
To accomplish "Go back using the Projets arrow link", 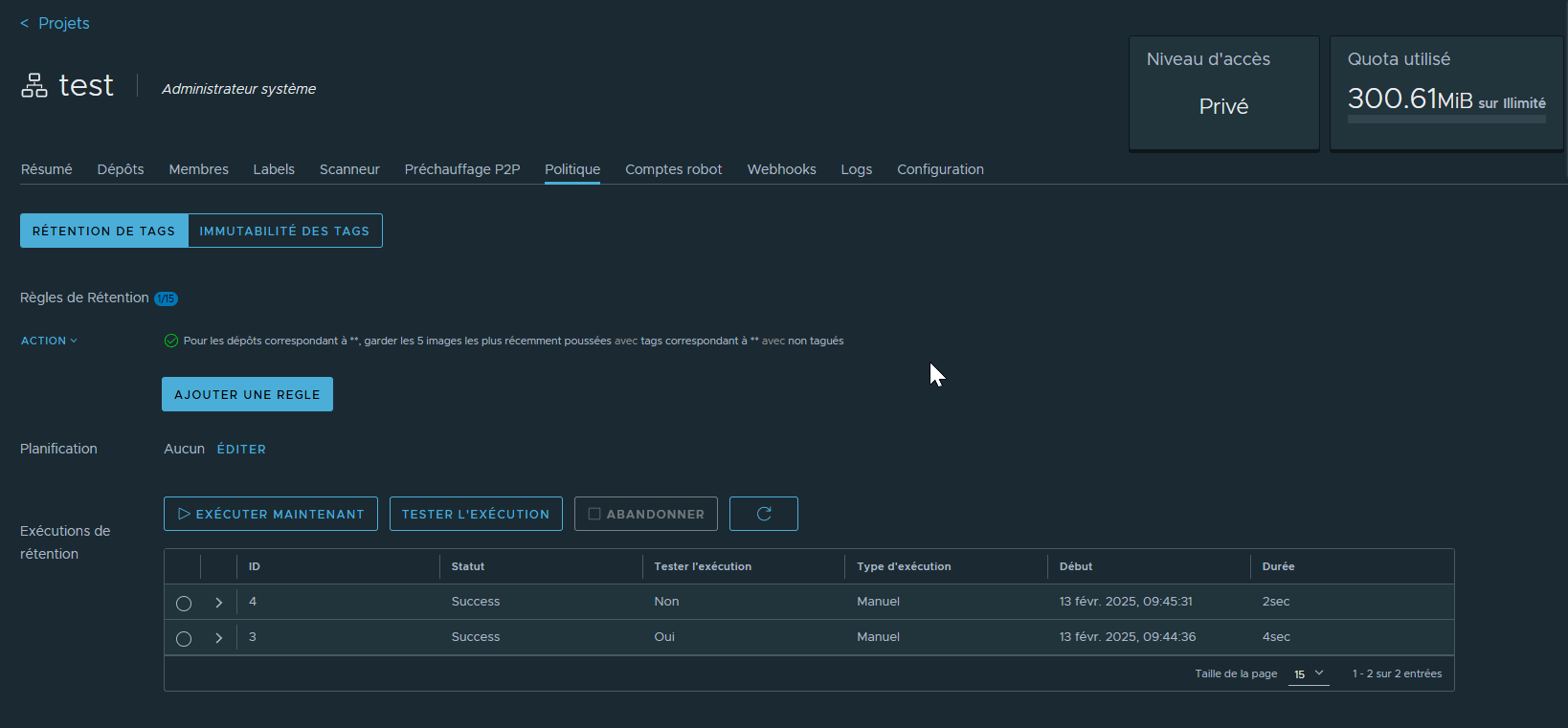I will (x=55, y=23).
